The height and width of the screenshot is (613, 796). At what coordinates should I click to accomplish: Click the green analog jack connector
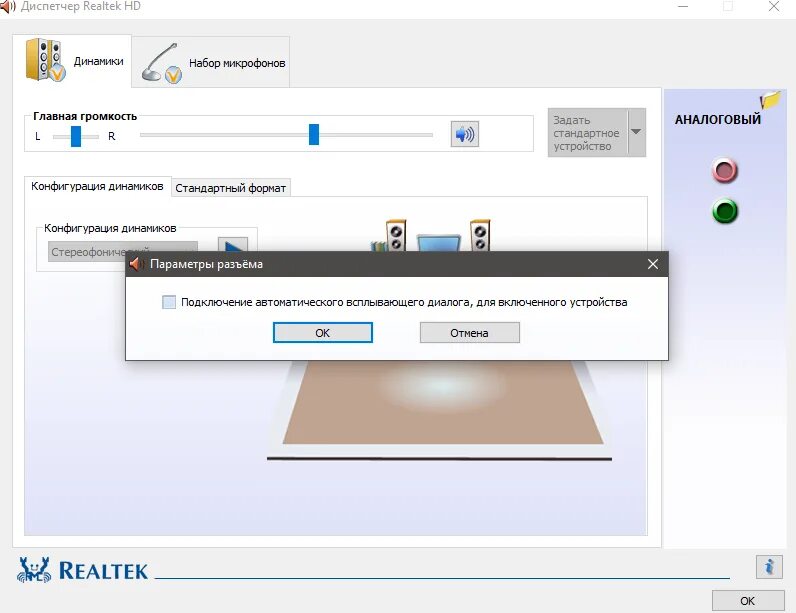tap(724, 211)
